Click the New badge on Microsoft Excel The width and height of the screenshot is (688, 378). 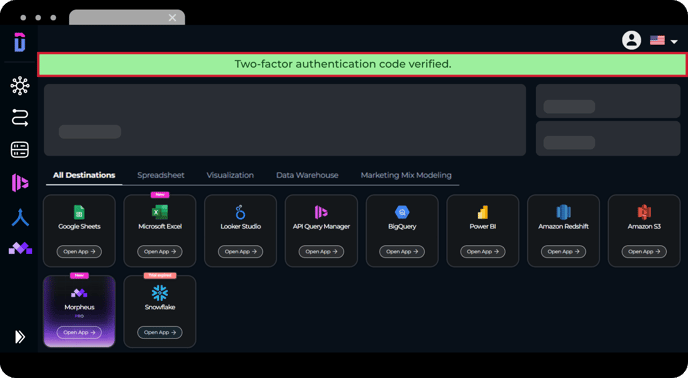coord(160,194)
